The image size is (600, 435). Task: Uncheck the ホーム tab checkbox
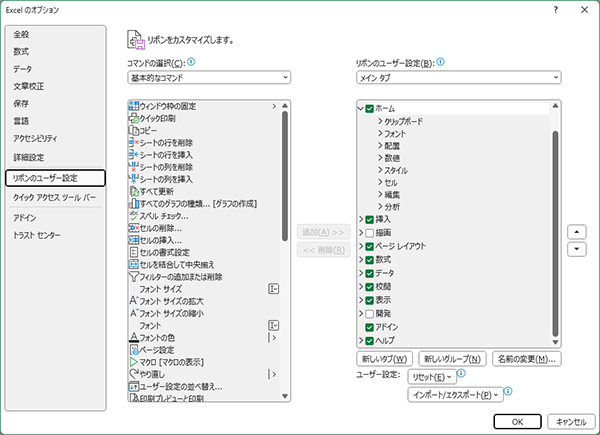(369, 109)
